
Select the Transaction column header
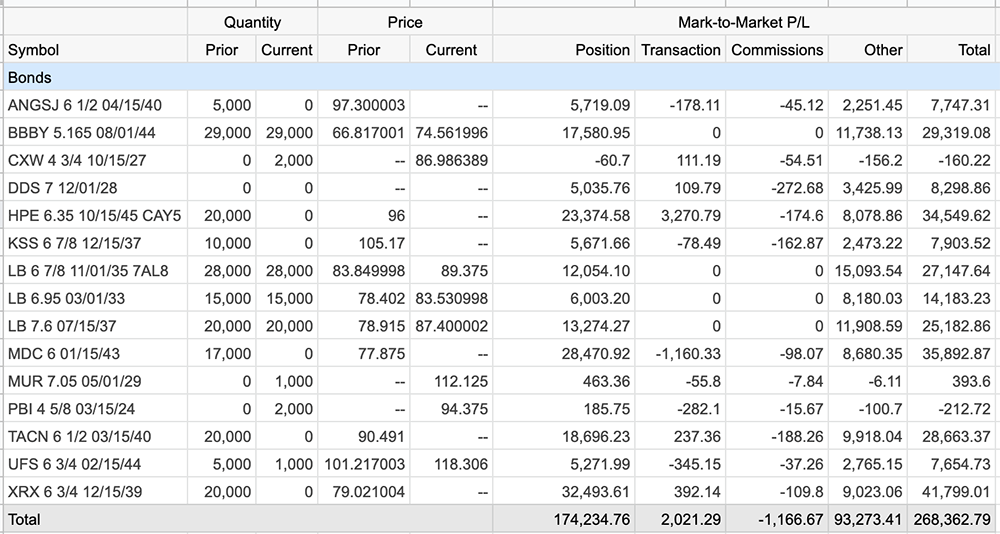680,50
